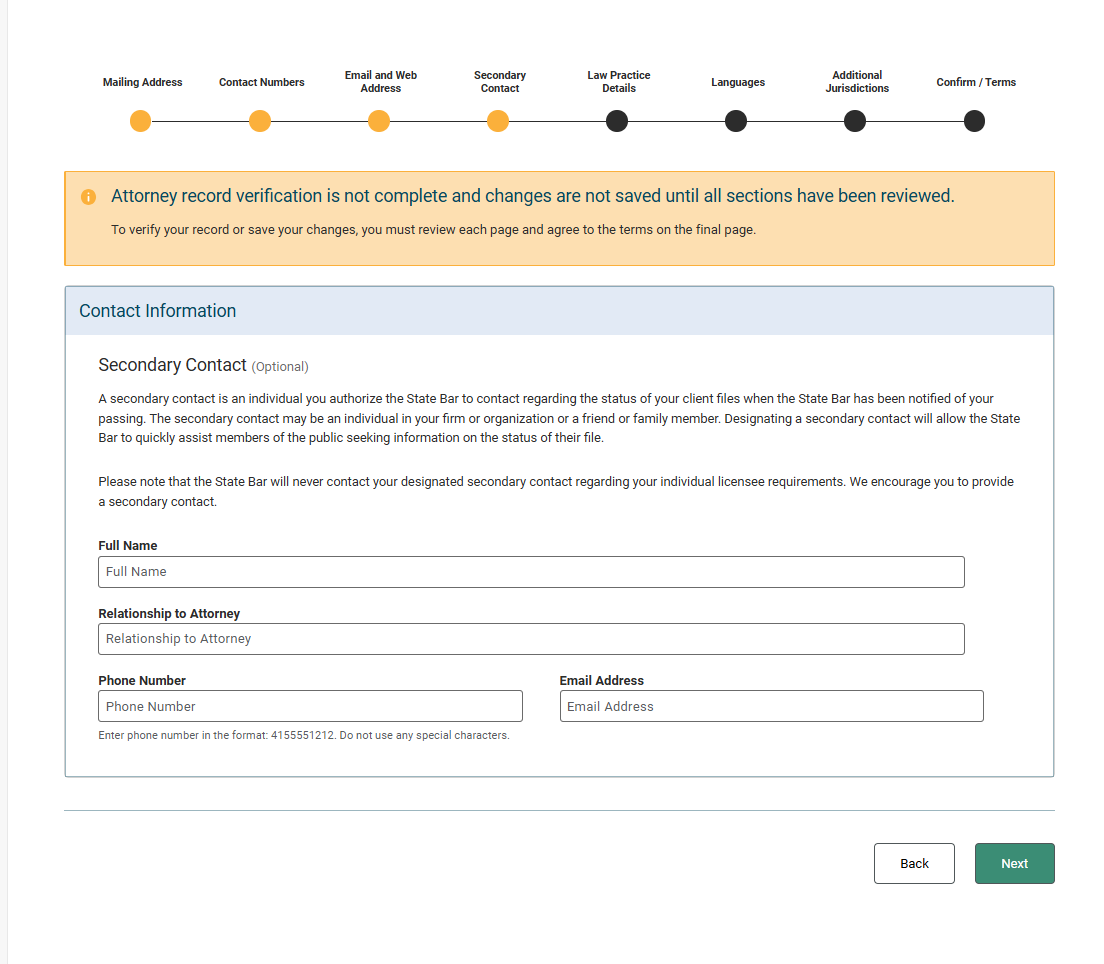The image size is (1104, 964).
Task: Select the Additional Jurisdictions step dot
Action: tap(855, 121)
